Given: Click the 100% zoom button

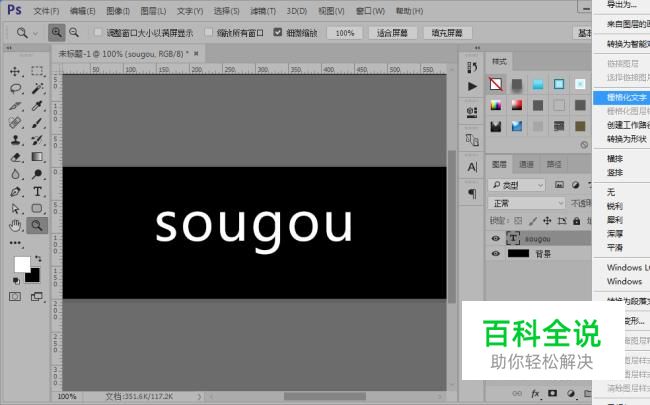Looking at the screenshot, I should [345, 33].
